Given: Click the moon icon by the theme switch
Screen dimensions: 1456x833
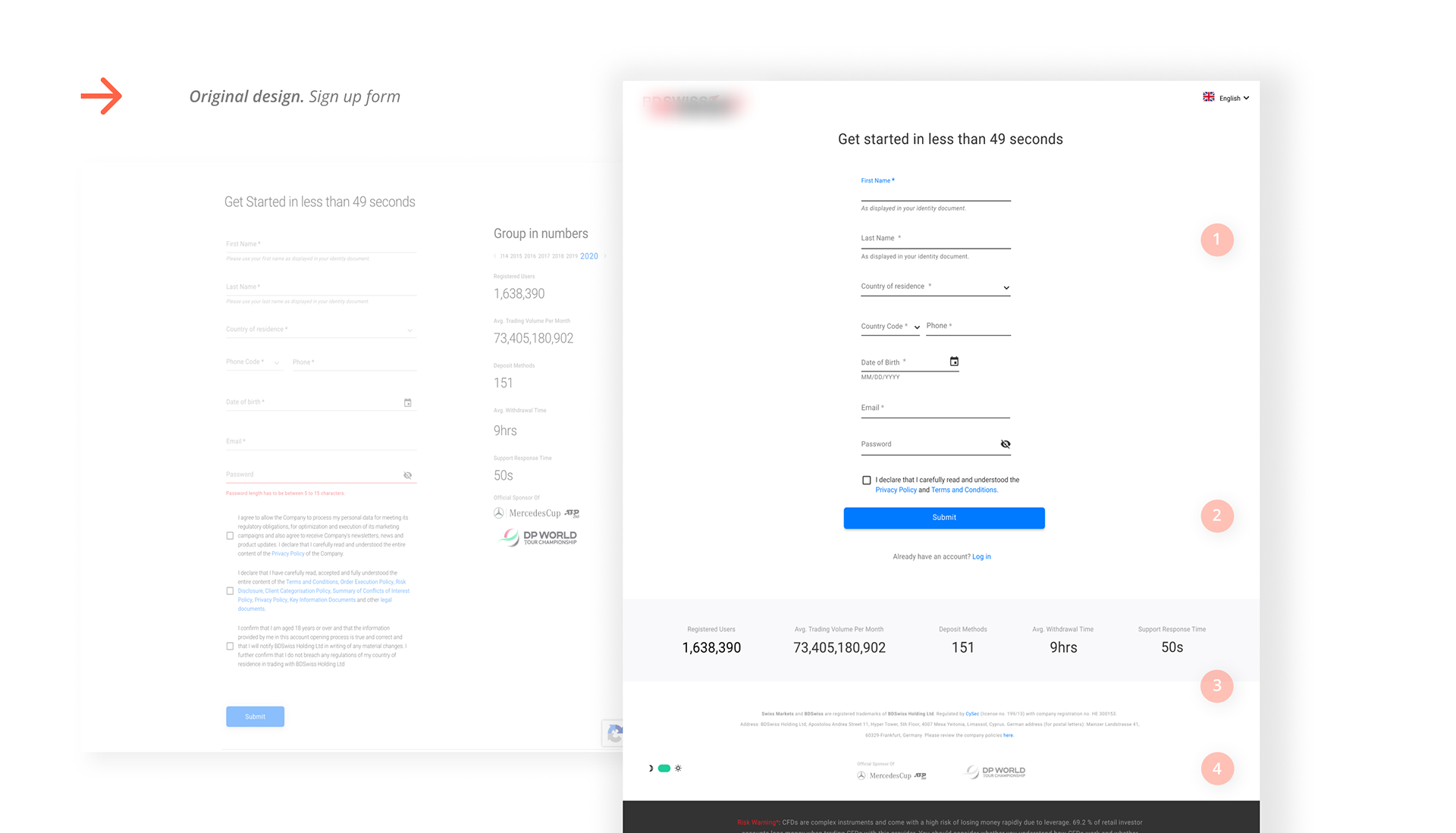Looking at the screenshot, I should tap(650, 769).
